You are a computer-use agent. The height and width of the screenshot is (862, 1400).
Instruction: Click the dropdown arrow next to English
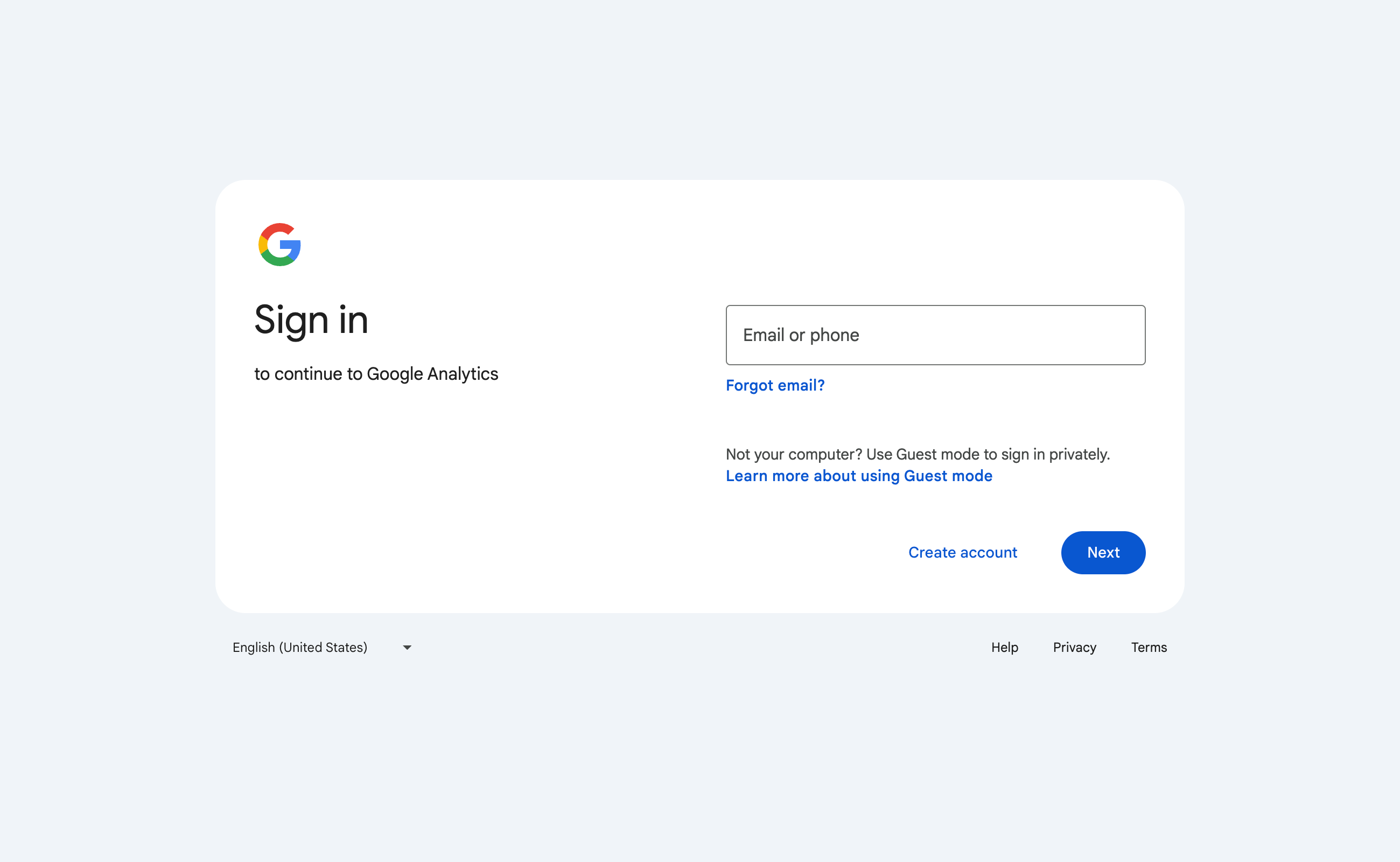coord(406,647)
